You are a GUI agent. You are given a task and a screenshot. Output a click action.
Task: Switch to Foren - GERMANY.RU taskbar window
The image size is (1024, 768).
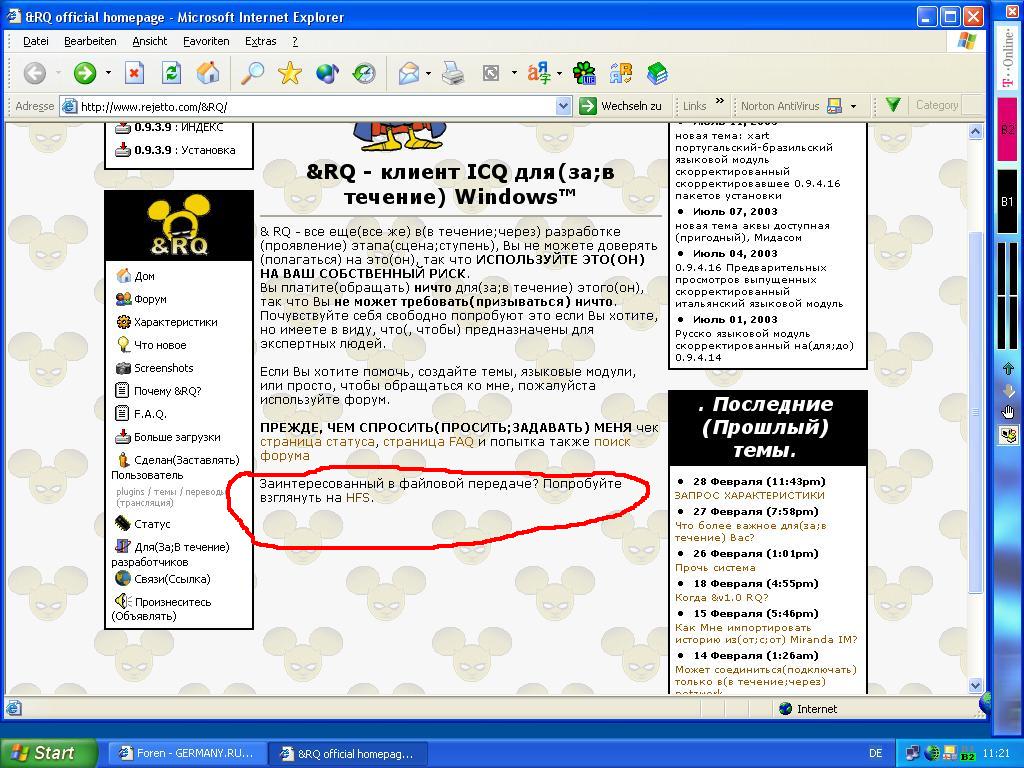tap(186, 753)
